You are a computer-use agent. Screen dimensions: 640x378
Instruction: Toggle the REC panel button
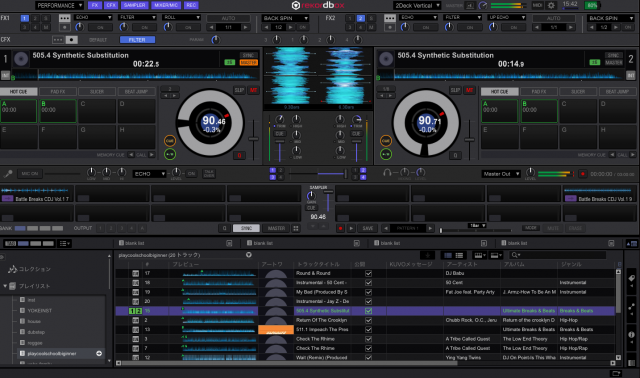point(191,5)
